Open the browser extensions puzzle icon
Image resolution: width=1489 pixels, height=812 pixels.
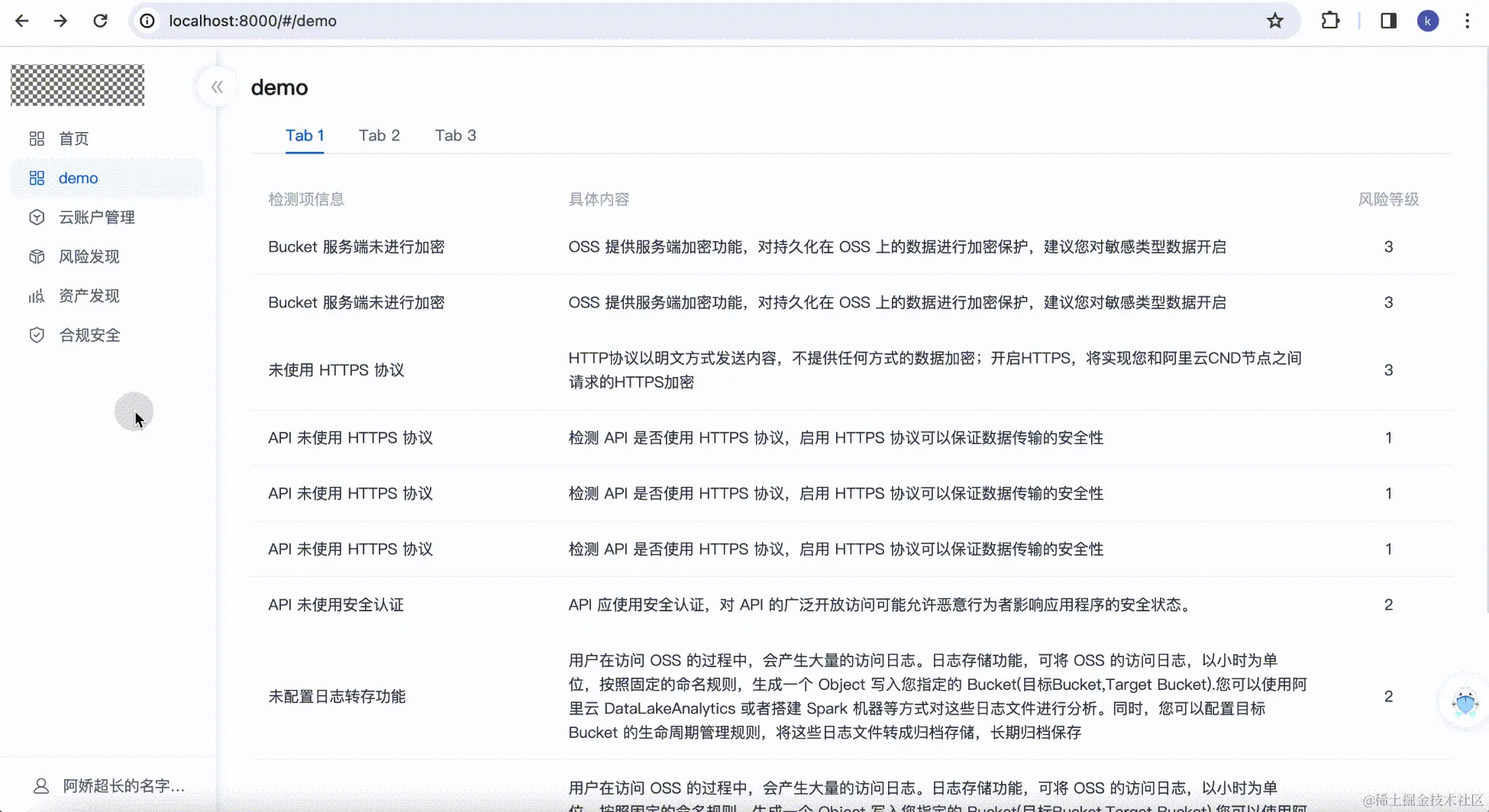(x=1330, y=21)
